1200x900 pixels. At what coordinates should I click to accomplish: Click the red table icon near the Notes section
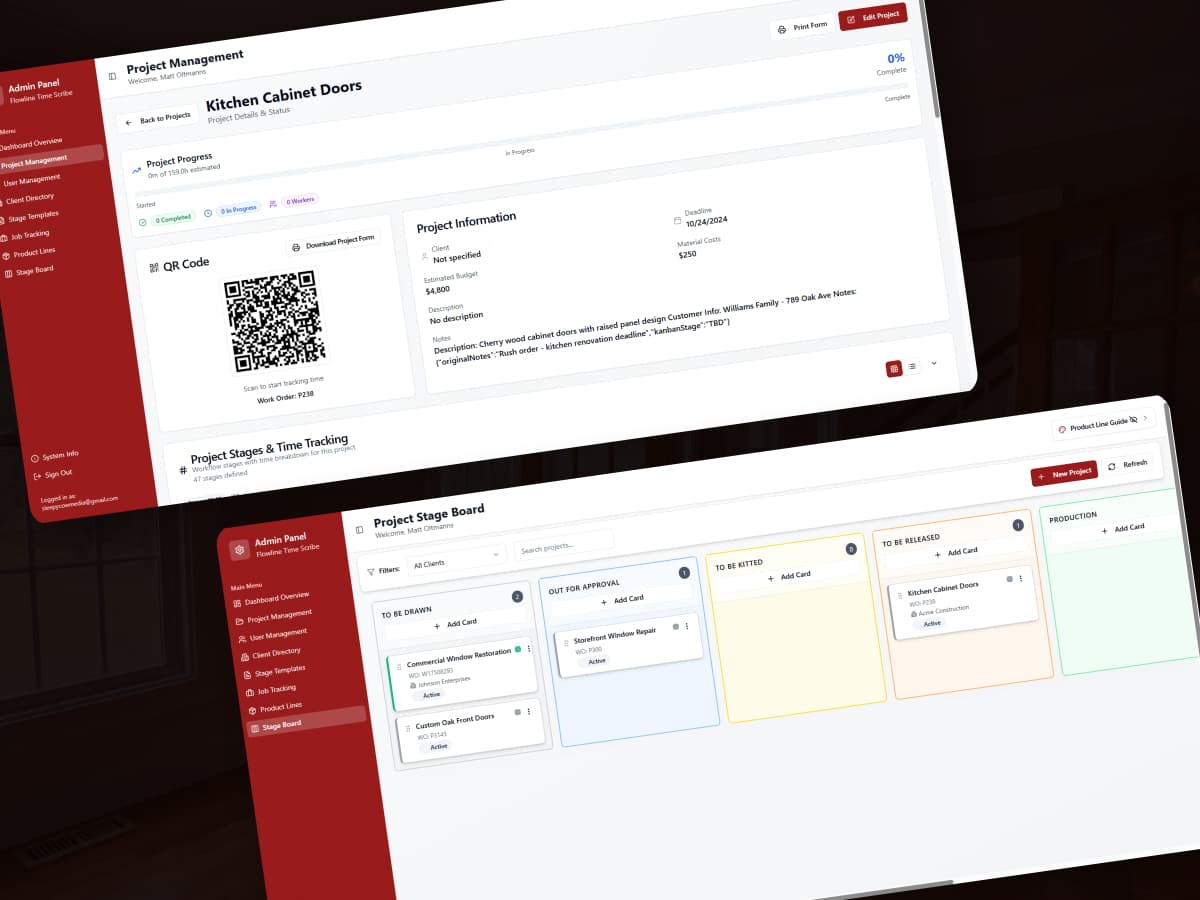coord(894,368)
